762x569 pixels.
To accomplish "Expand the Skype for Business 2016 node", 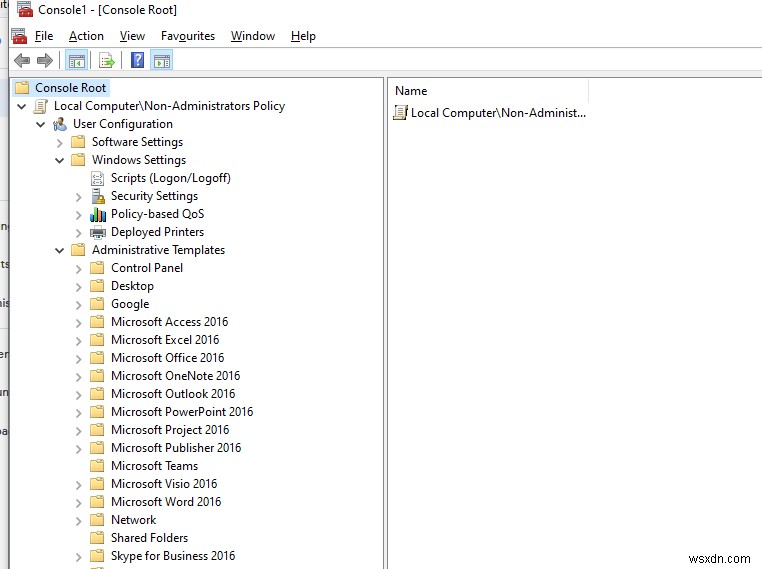I will click(x=78, y=556).
